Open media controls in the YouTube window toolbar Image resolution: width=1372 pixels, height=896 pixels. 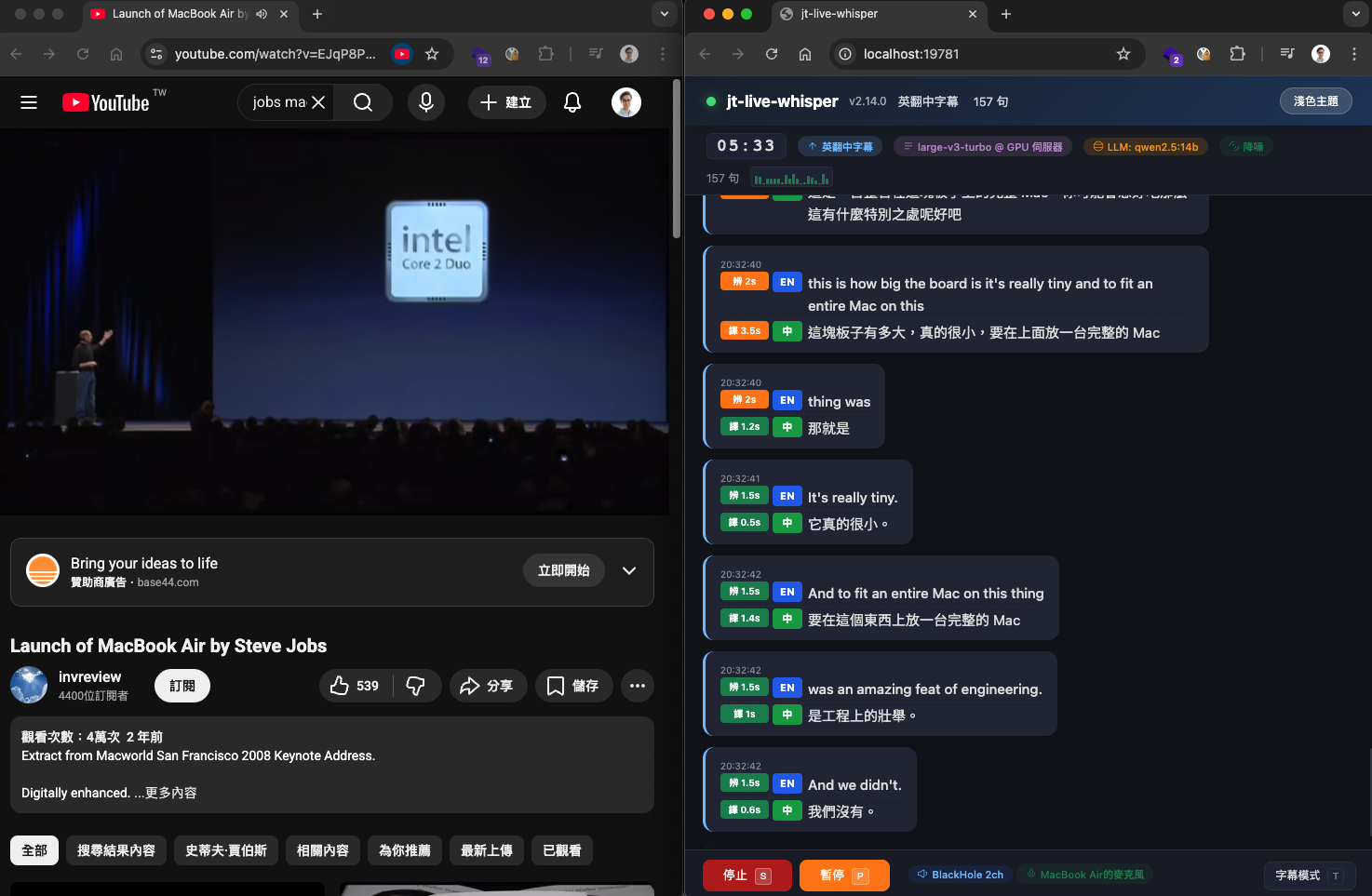(596, 54)
